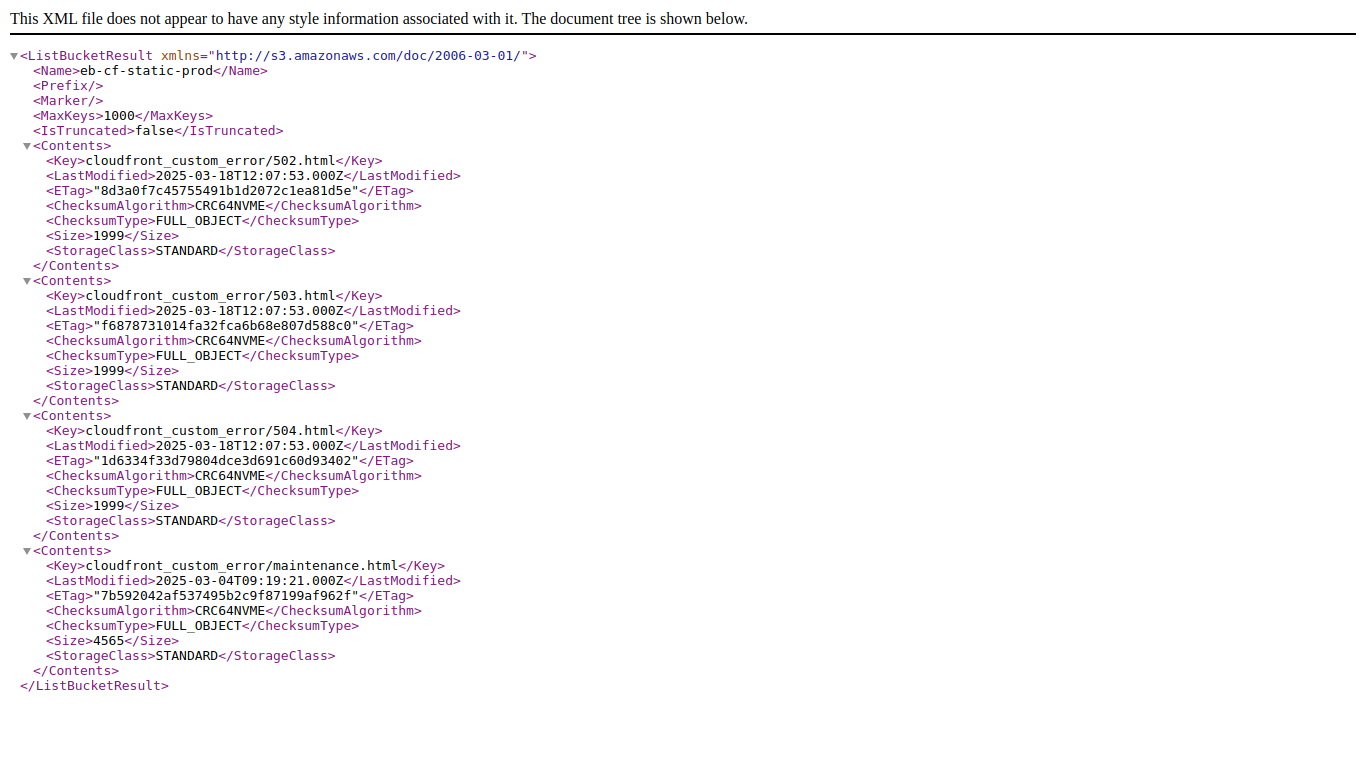Screen dimensions: 1366x768
Task: Click the 'XML file does not appear' notice
Action: (379, 19)
